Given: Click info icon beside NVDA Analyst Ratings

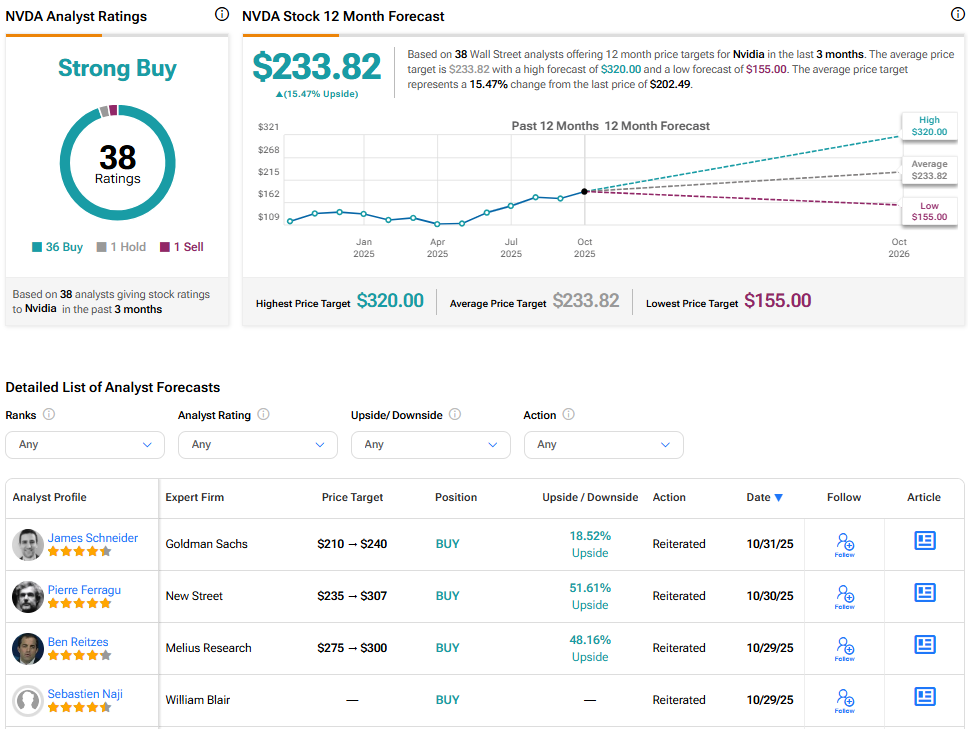Looking at the screenshot, I should pos(221,15).
